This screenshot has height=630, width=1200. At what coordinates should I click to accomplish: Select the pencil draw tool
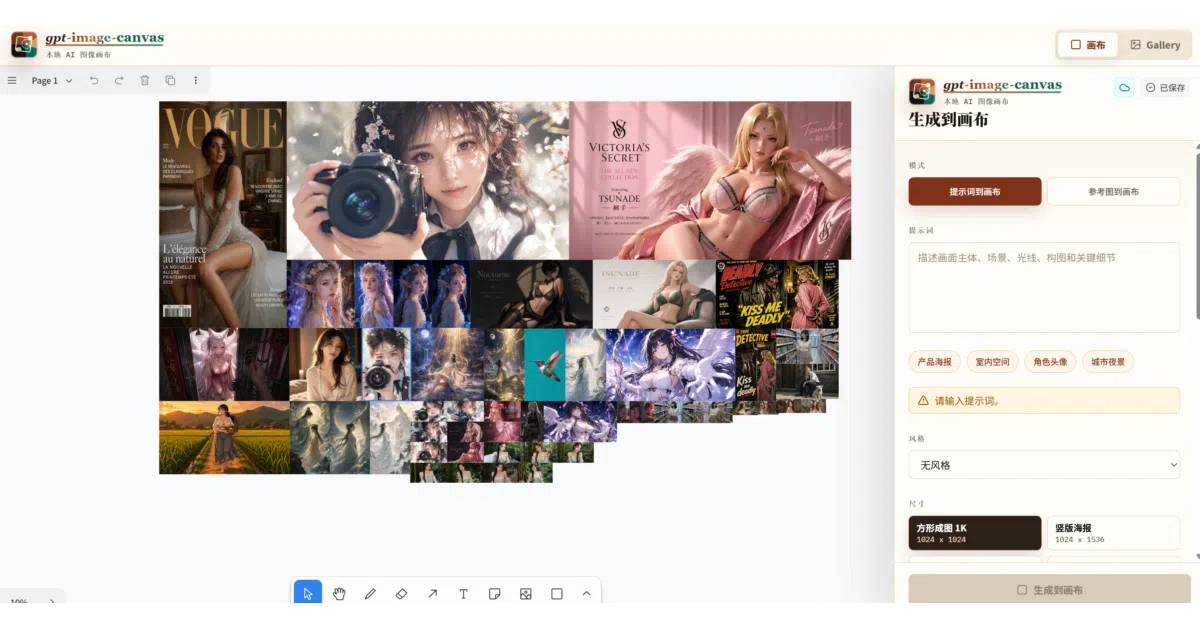coord(370,593)
